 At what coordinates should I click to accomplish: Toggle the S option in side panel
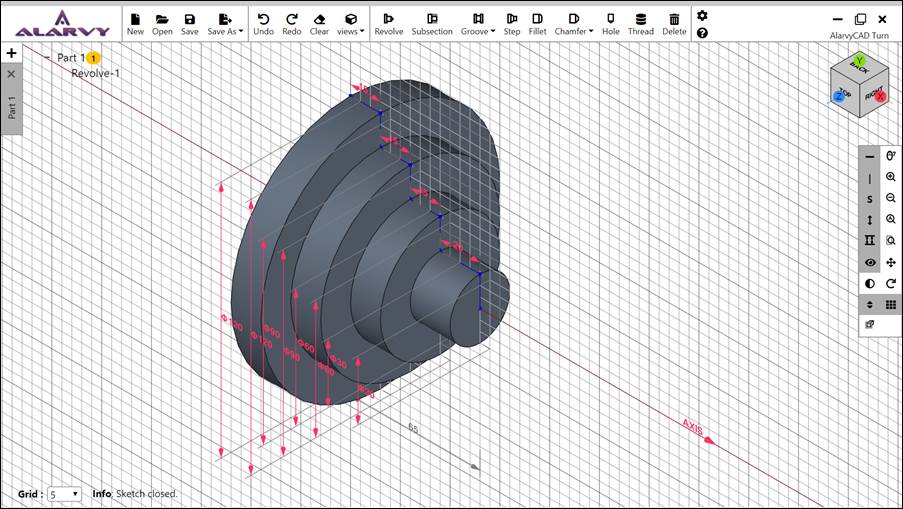point(870,199)
